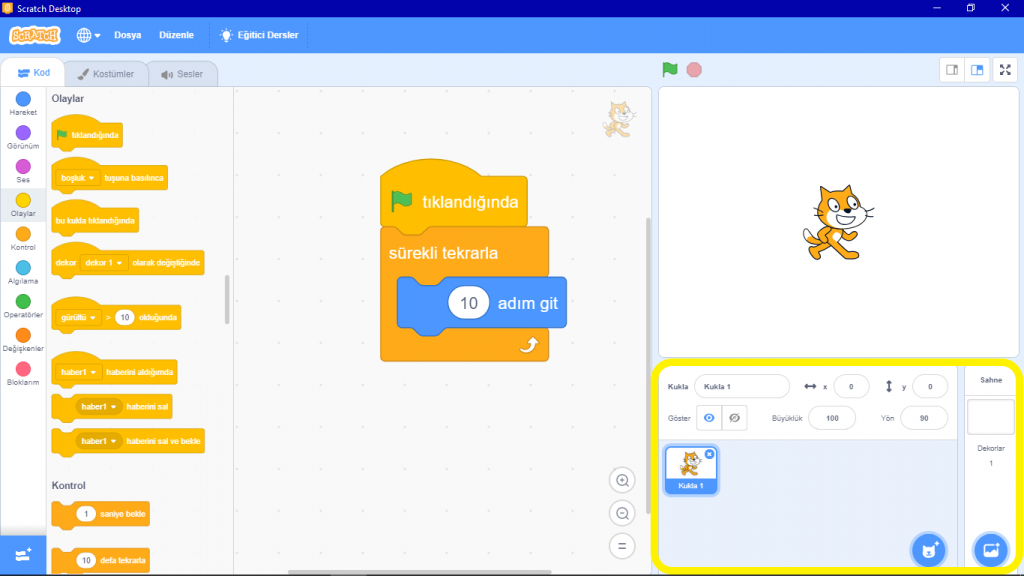This screenshot has width=1024, height=576.
Task: Open the Dosya menu
Action: pos(127,35)
